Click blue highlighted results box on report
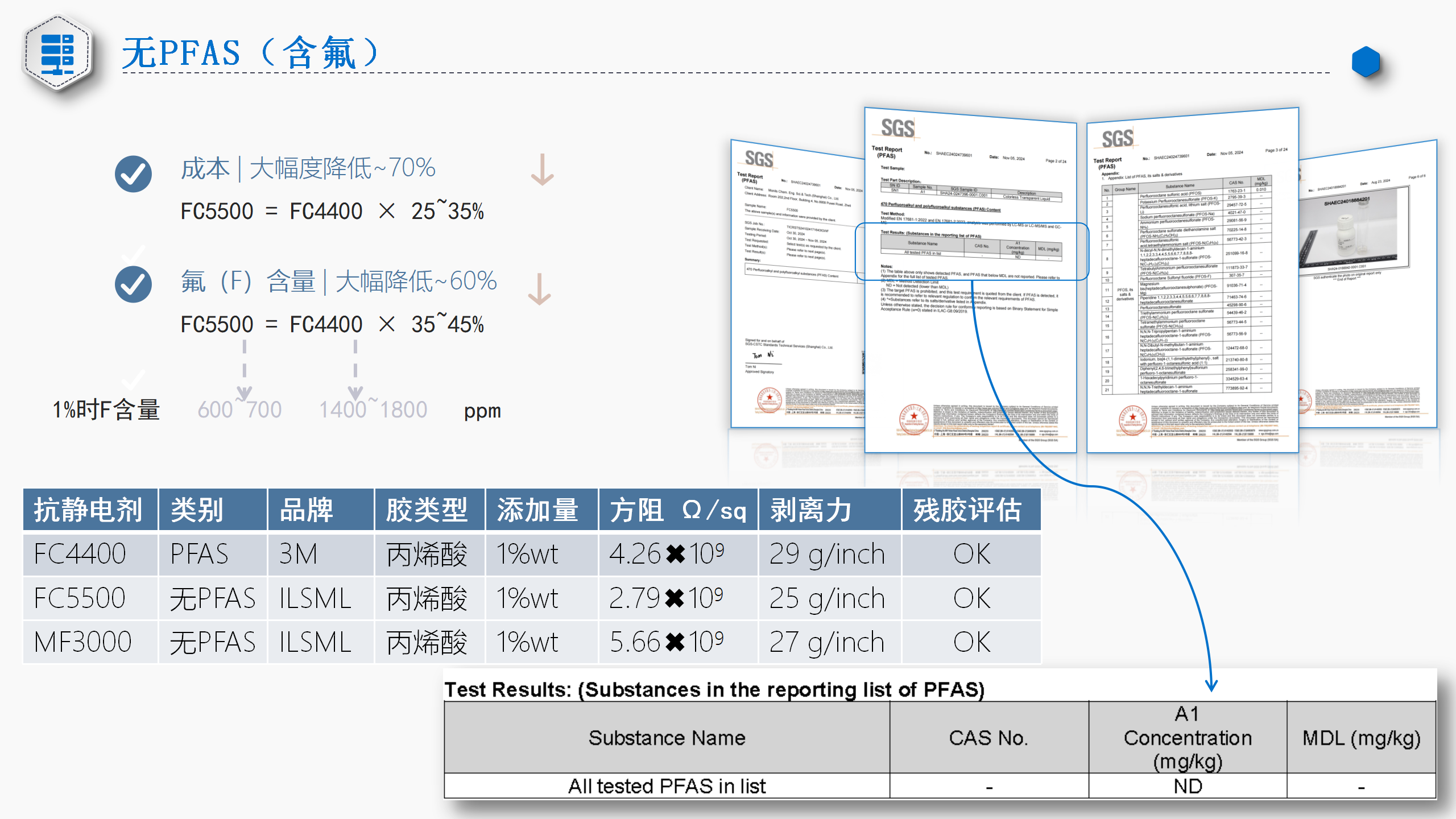This screenshot has width=1456, height=819. [x=971, y=251]
